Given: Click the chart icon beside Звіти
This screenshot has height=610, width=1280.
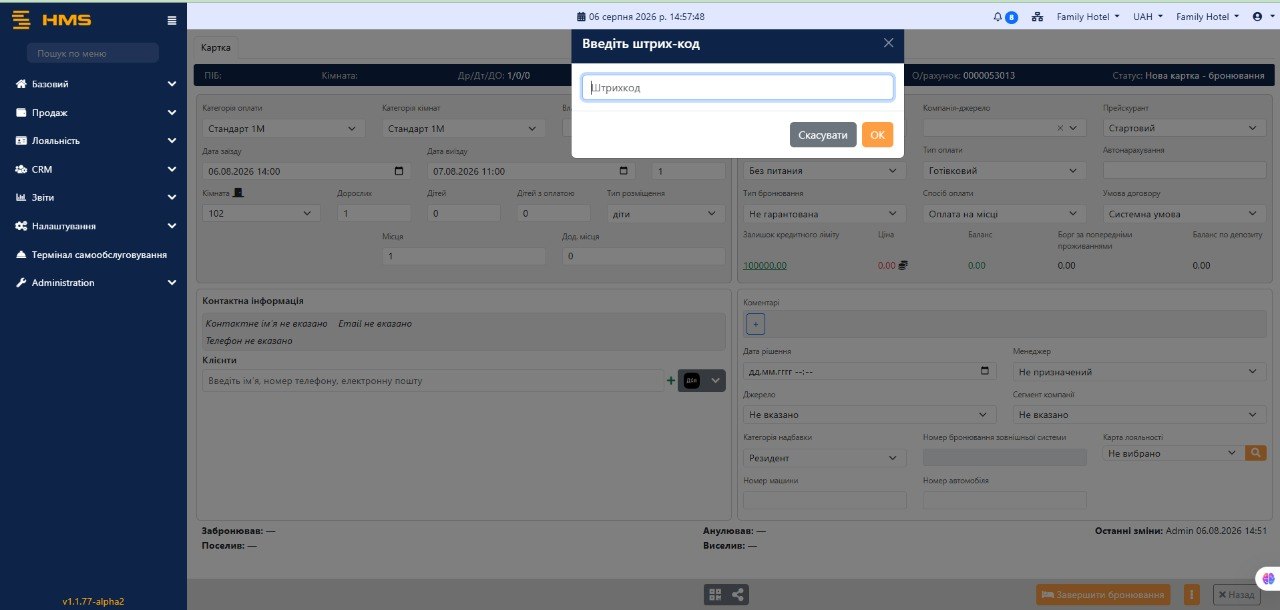Looking at the screenshot, I should click(21, 198).
